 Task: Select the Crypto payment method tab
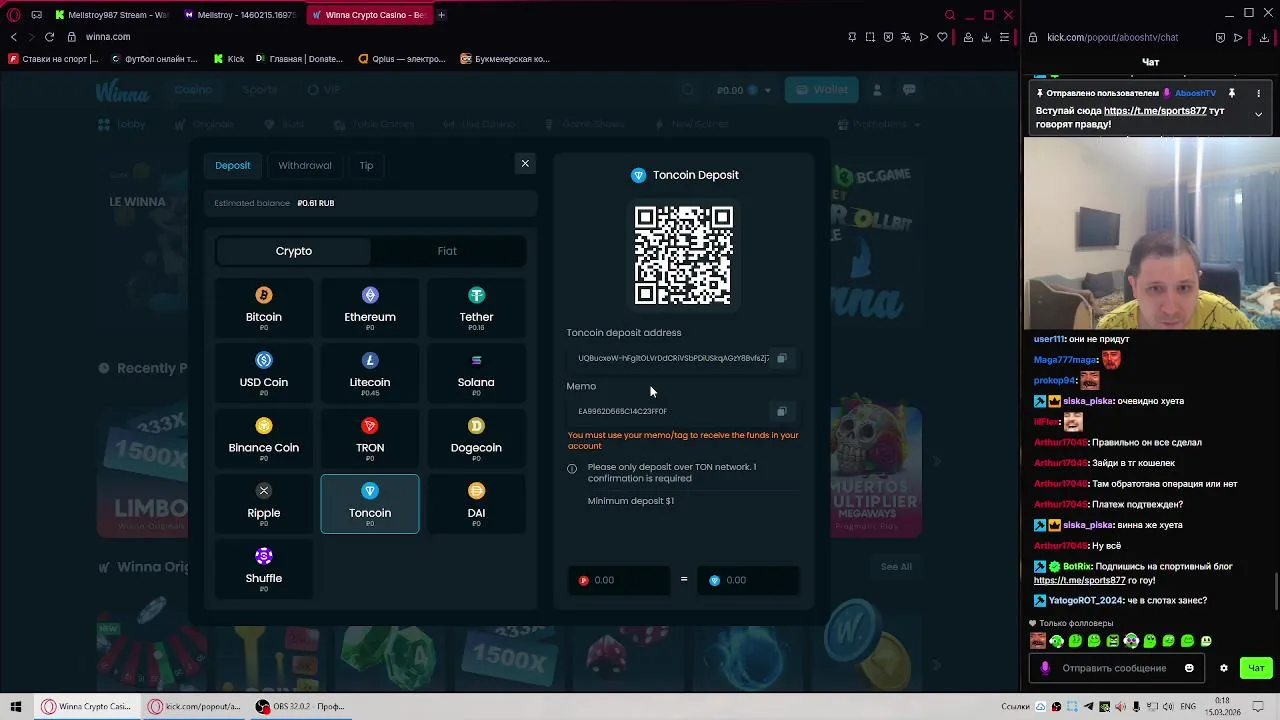(x=294, y=251)
